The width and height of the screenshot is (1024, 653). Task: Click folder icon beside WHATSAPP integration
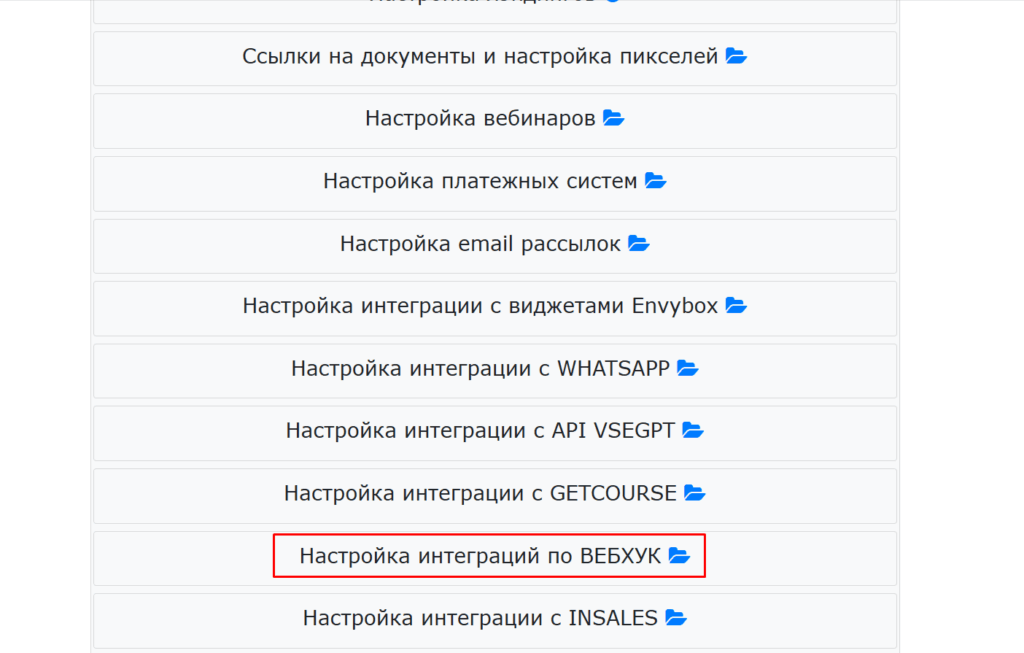click(688, 368)
